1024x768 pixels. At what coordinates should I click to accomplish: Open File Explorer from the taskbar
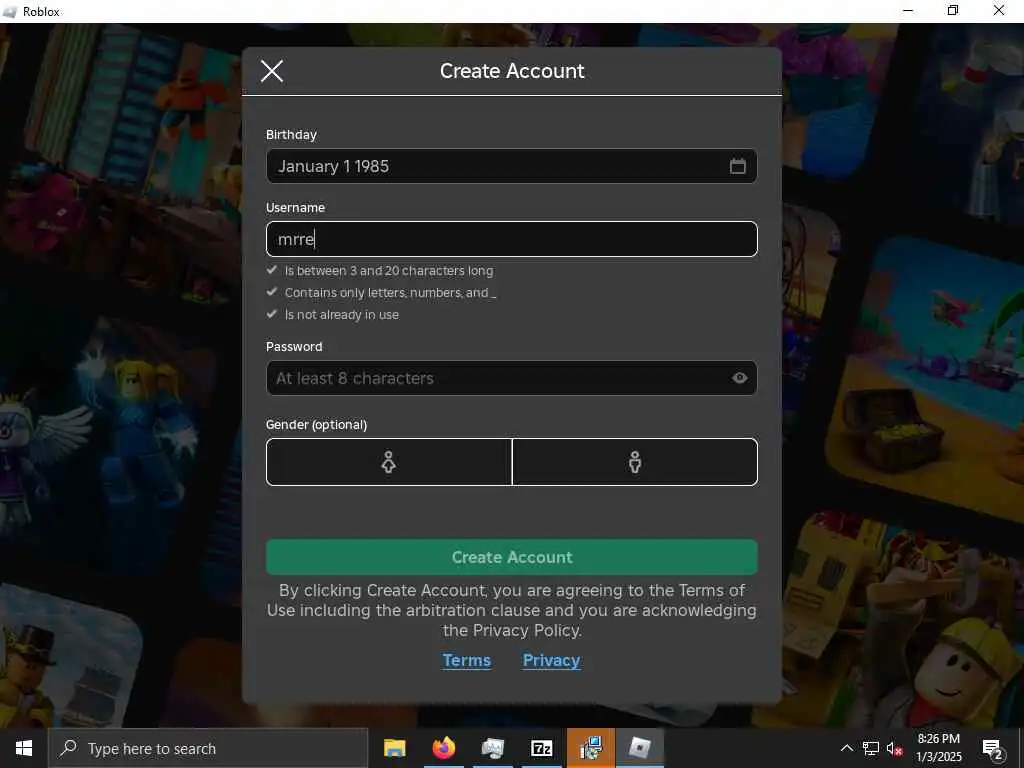tap(394, 748)
